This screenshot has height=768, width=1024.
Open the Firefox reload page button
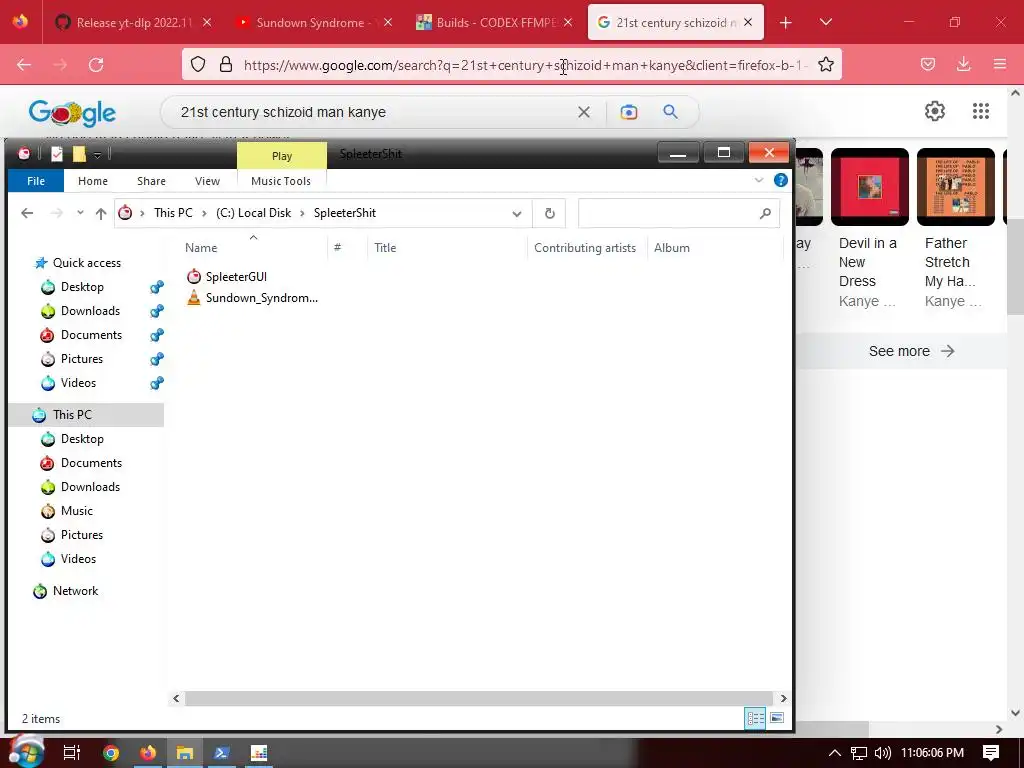96,65
